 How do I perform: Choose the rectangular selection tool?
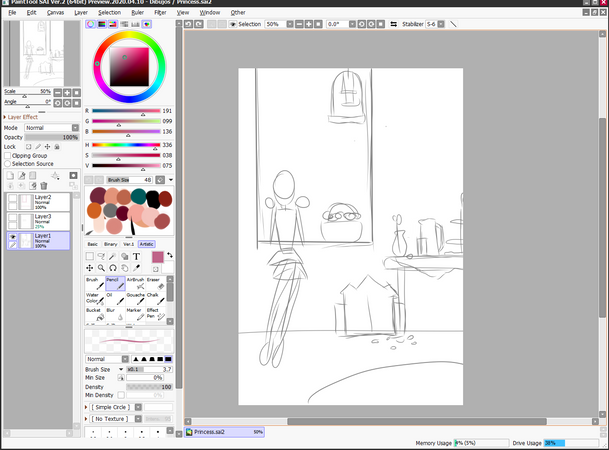(90, 256)
